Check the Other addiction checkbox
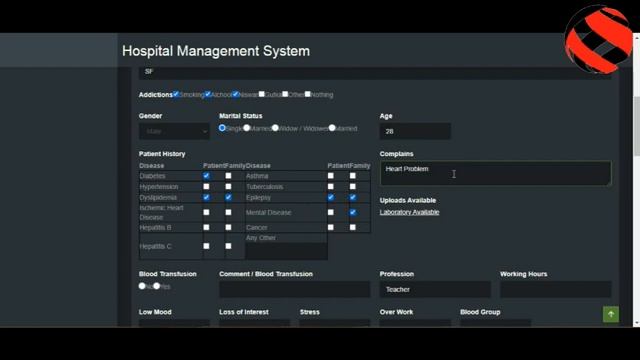Viewport: 640px width, 360px height. (285, 94)
